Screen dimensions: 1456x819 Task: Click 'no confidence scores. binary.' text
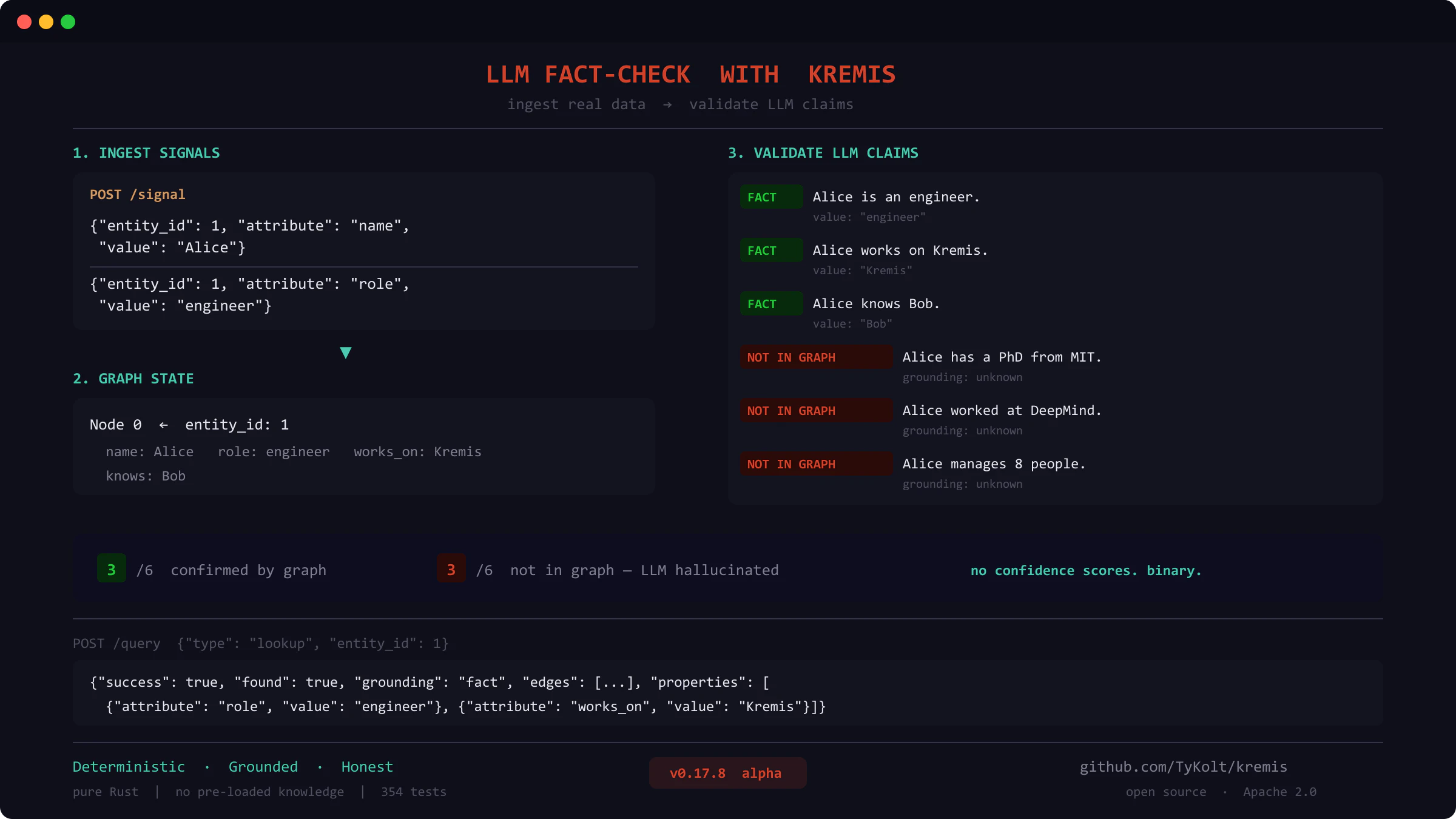coord(1085,570)
